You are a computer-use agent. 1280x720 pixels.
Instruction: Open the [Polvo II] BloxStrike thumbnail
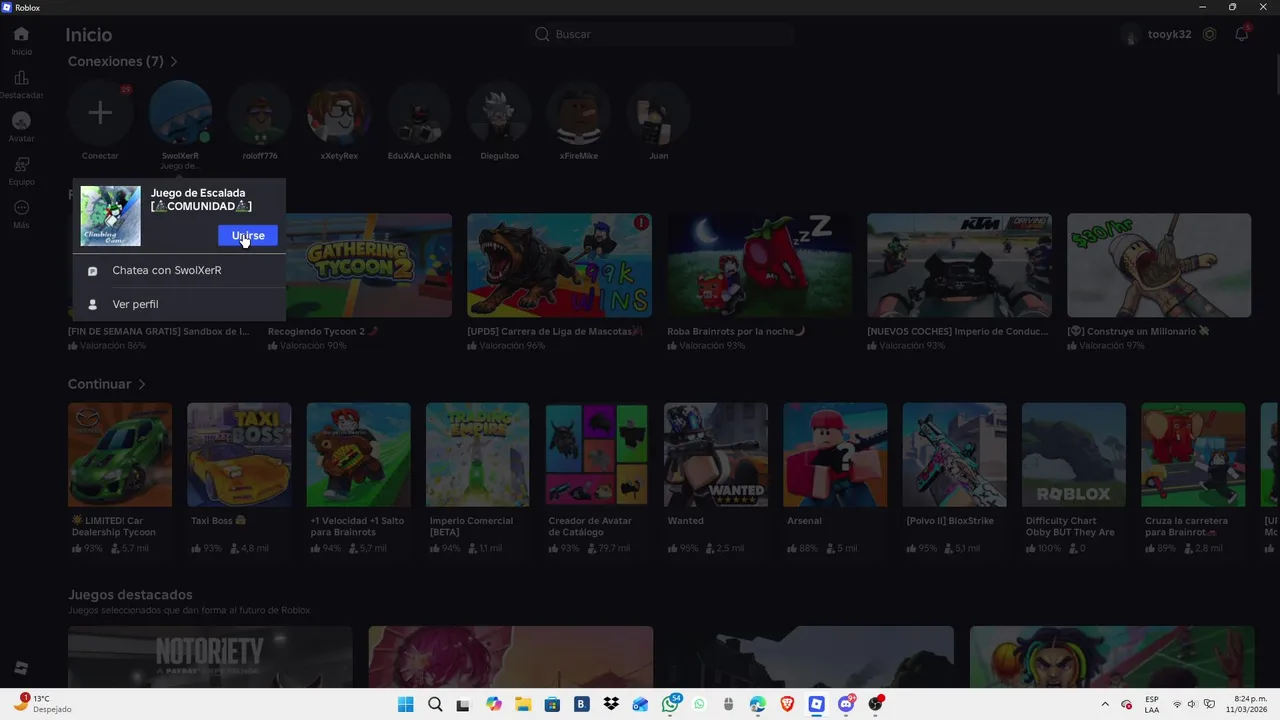(x=955, y=455)
